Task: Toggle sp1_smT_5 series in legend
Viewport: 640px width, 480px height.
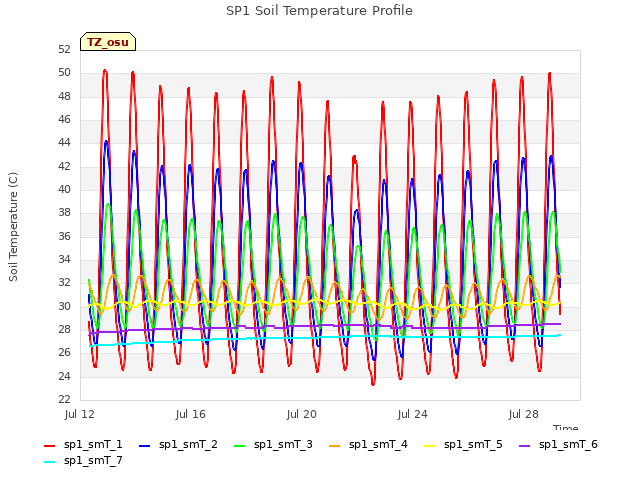Action: [463, 444]
